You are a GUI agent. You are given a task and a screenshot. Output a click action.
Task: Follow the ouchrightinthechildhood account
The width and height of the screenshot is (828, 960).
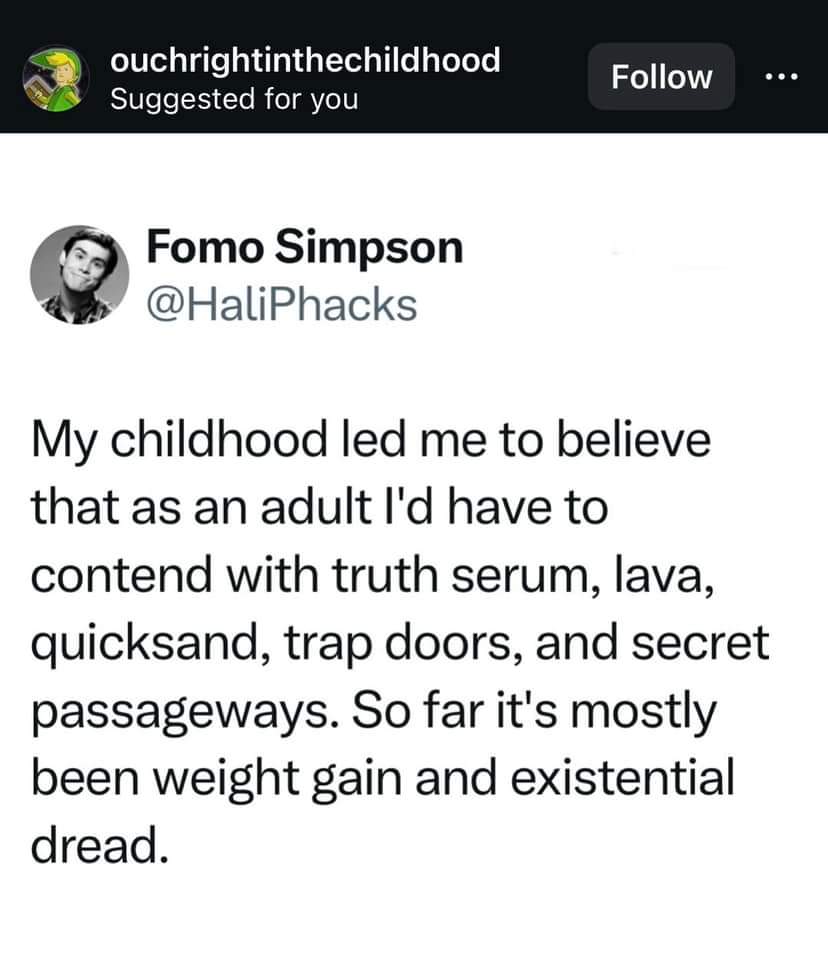[661, 77]
